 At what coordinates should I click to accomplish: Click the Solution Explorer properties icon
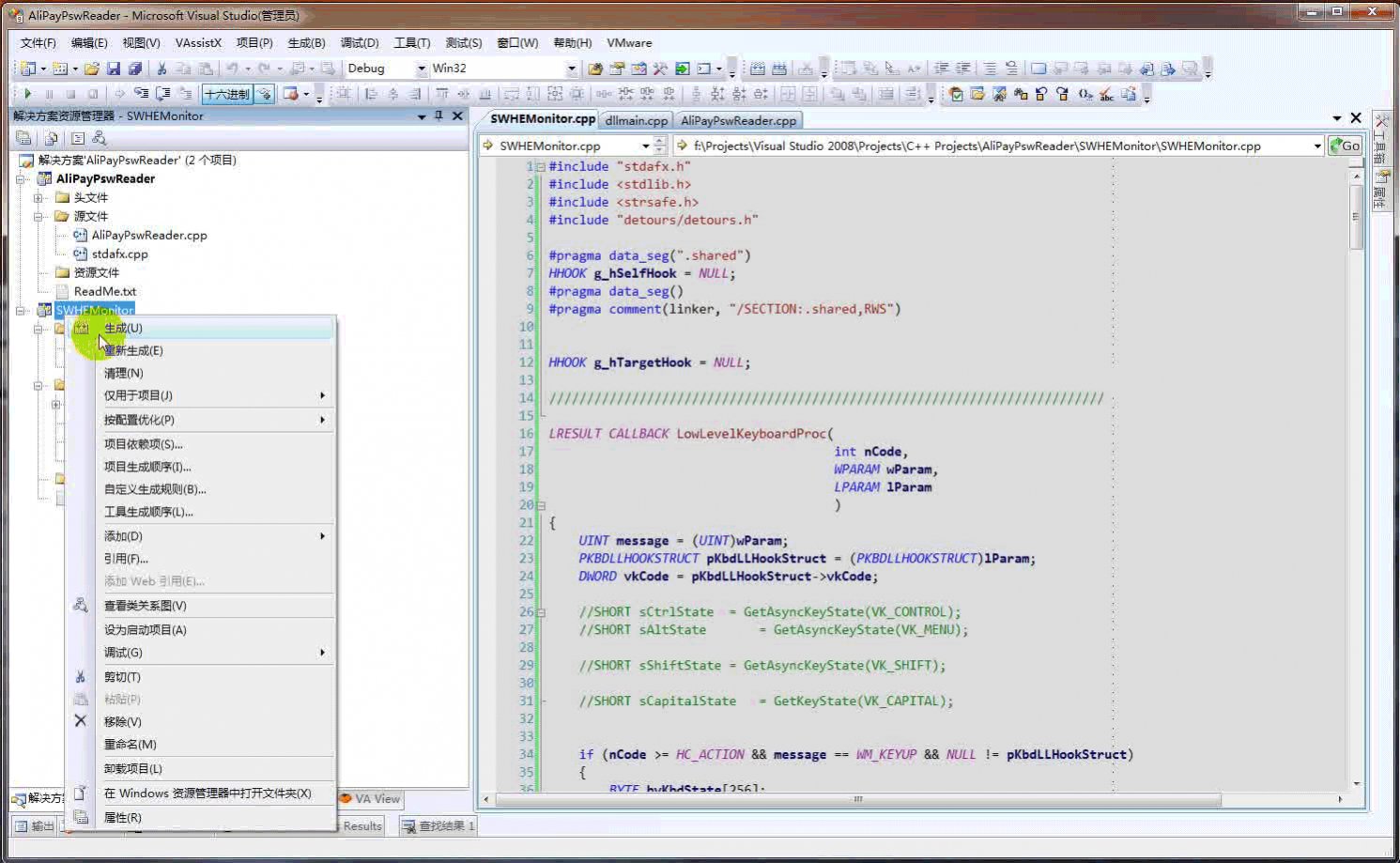[24, 138]
